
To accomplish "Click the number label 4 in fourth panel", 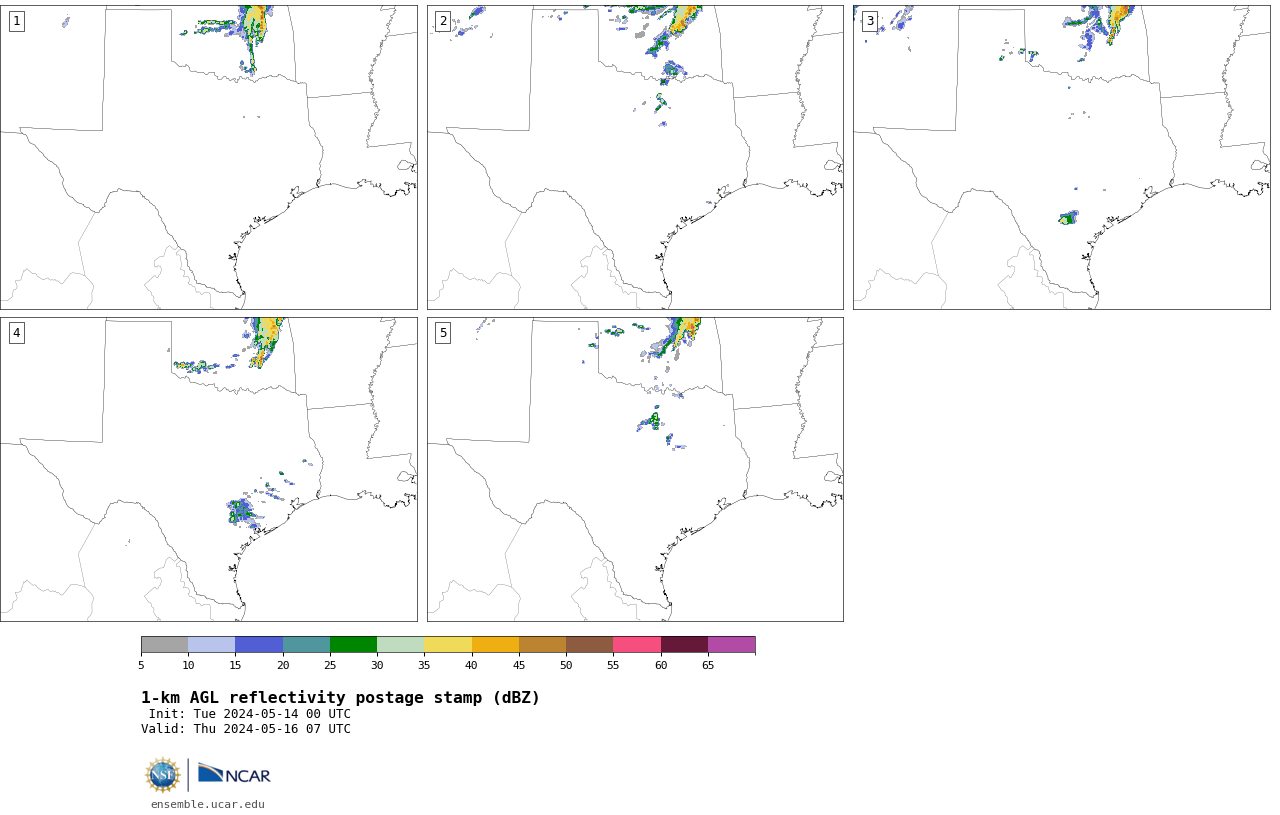I will [16, 333].
